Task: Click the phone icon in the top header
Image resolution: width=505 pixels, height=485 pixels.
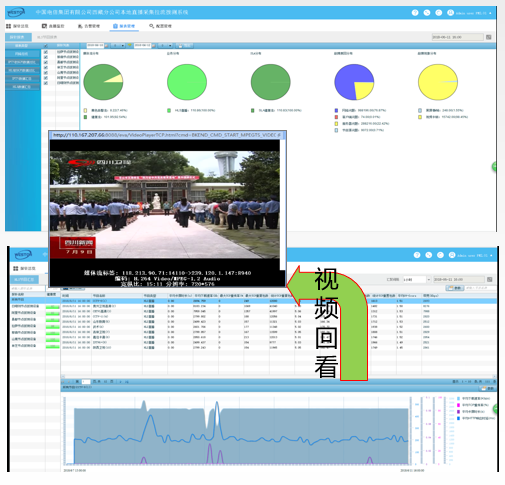Action: click(427, 13)
